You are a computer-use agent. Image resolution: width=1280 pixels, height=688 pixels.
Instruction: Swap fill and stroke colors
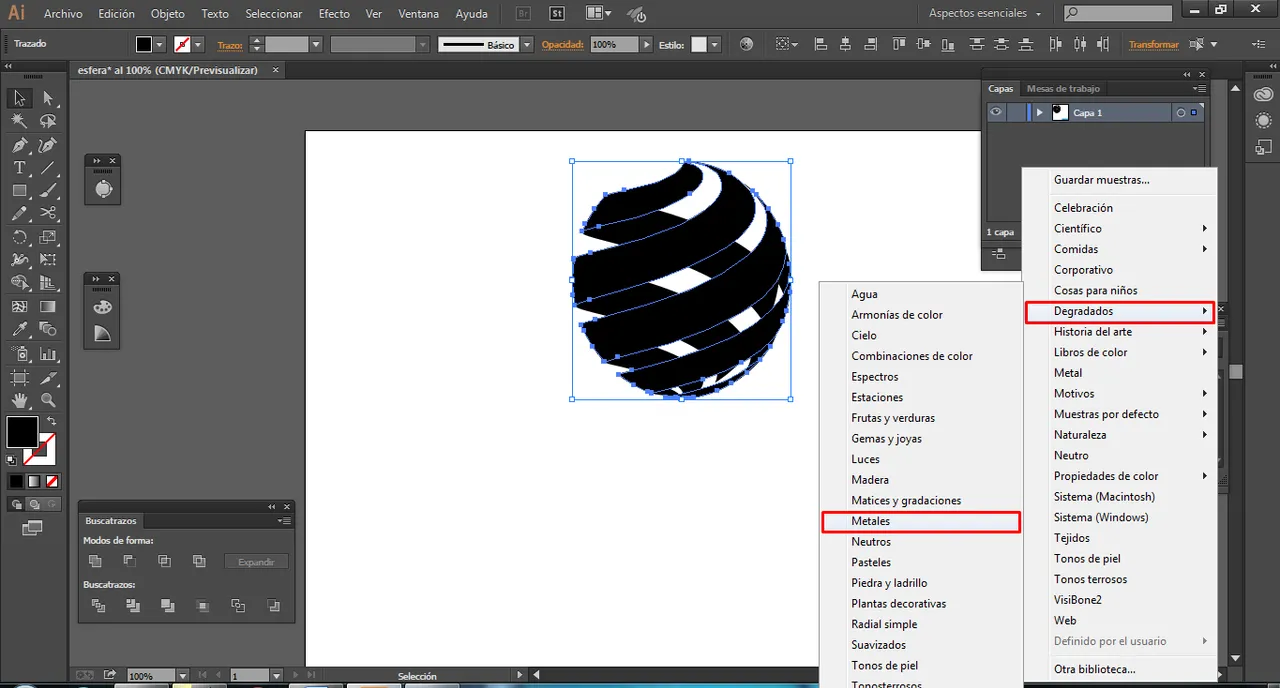51,421
